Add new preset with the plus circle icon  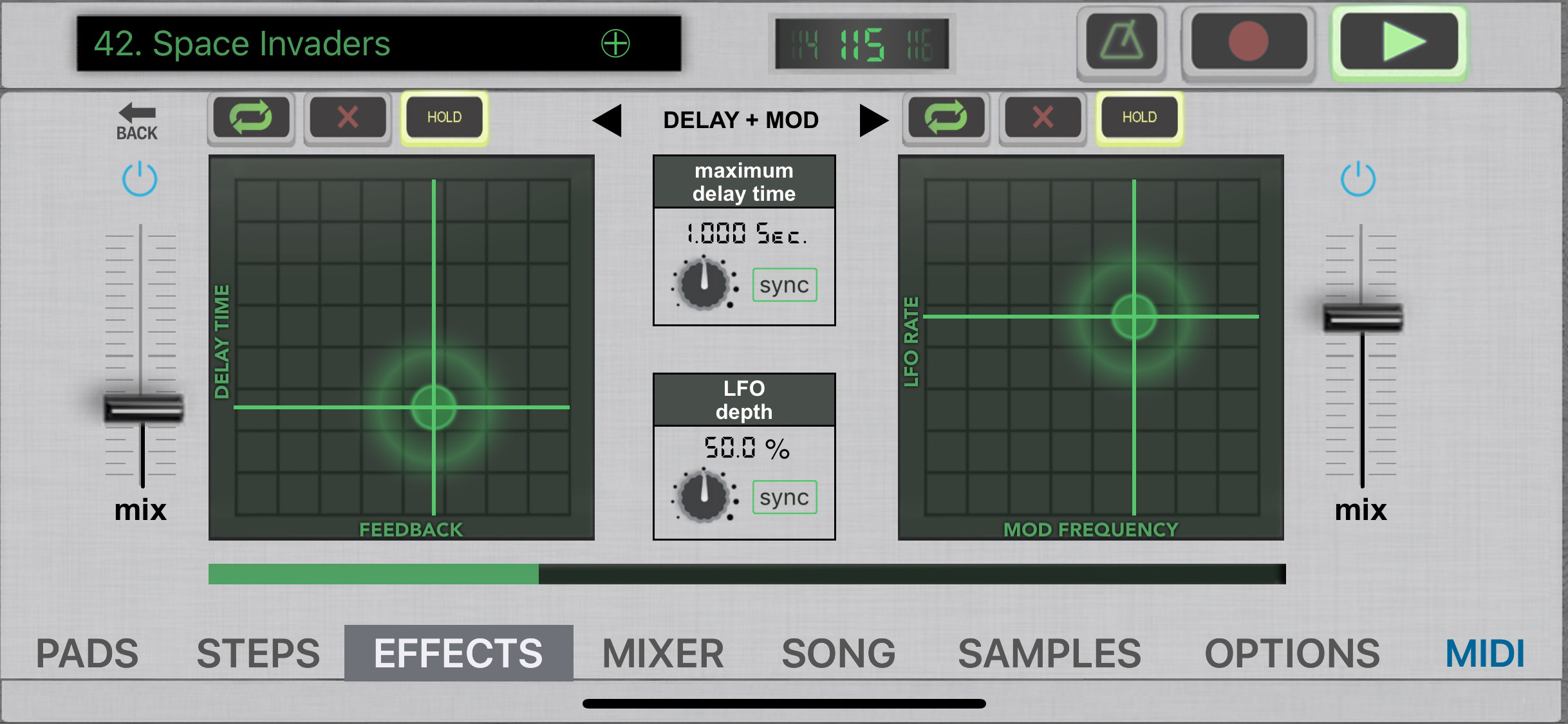click(615, 44)
